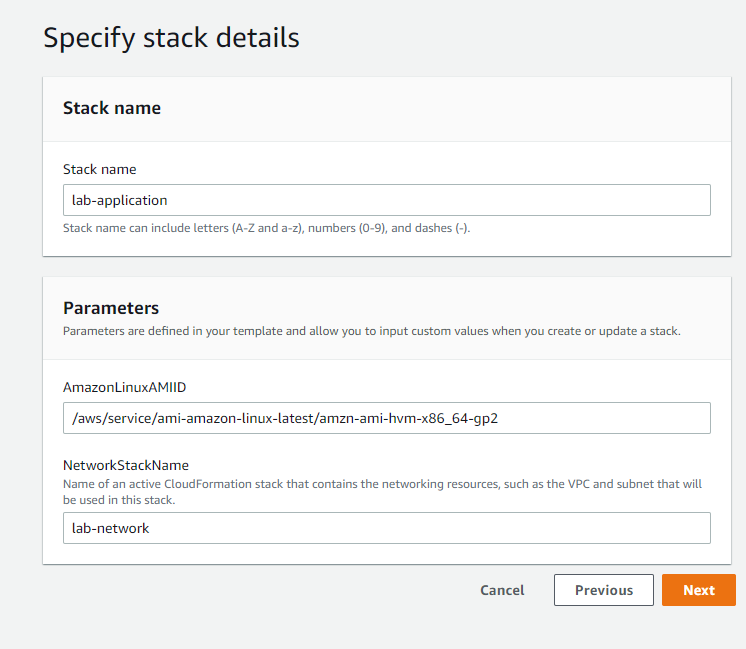Click the 'lab-network' value text

[111, 528]
